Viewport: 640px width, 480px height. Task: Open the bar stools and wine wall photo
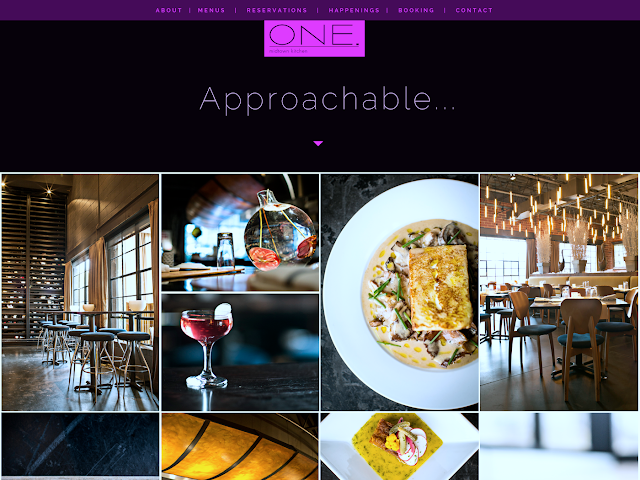pyautogui.click(x=80, y=292)
